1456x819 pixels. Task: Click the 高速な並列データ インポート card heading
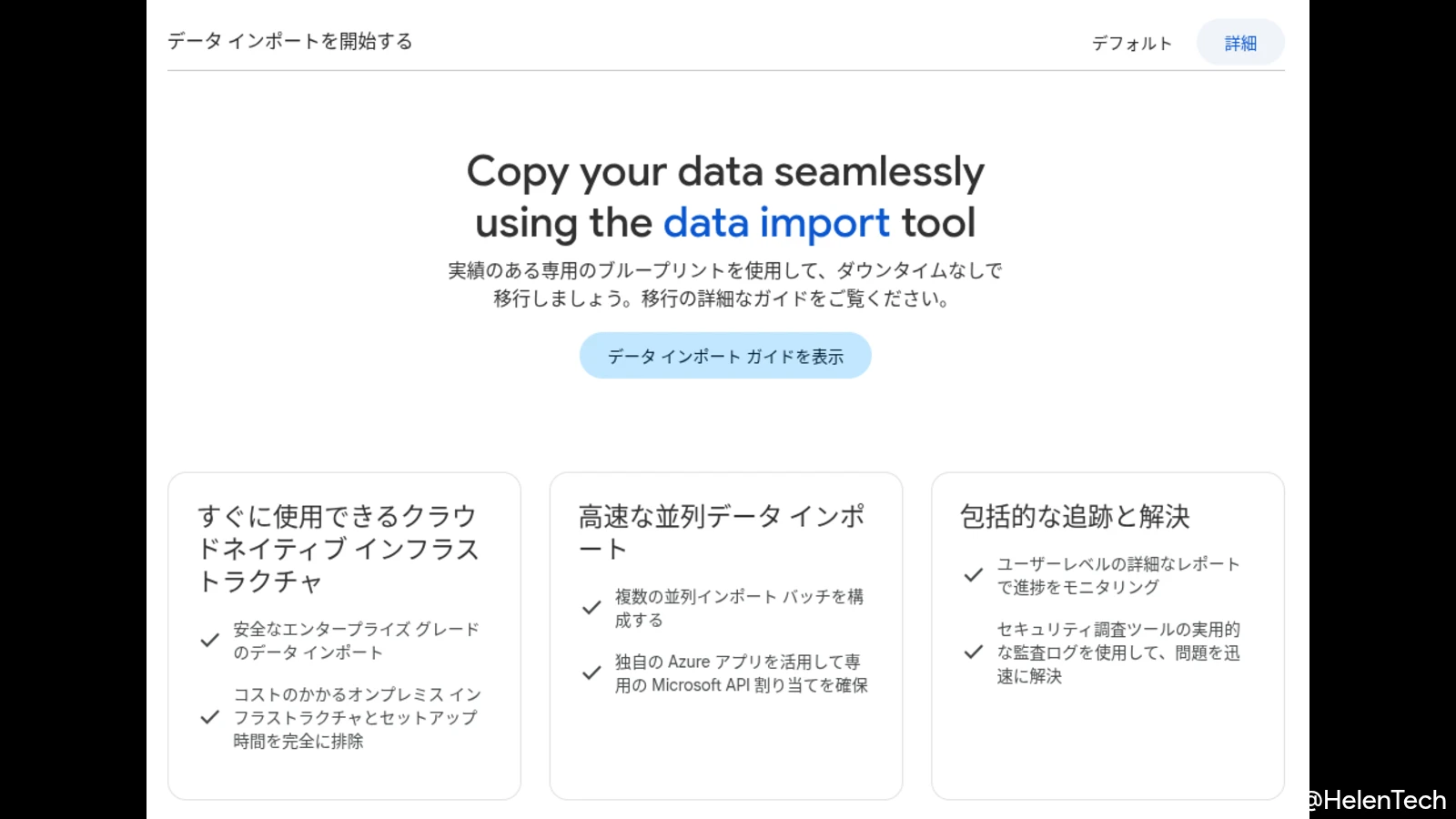click(721, 532)
